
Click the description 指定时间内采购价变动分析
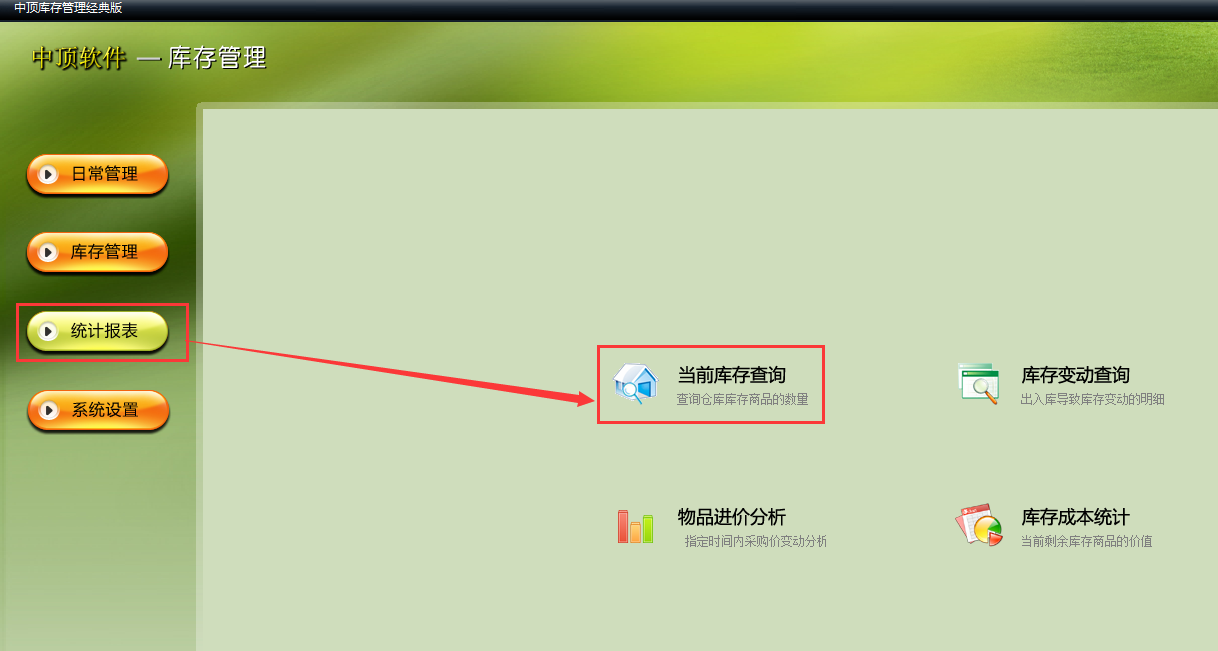pos(756,541)
